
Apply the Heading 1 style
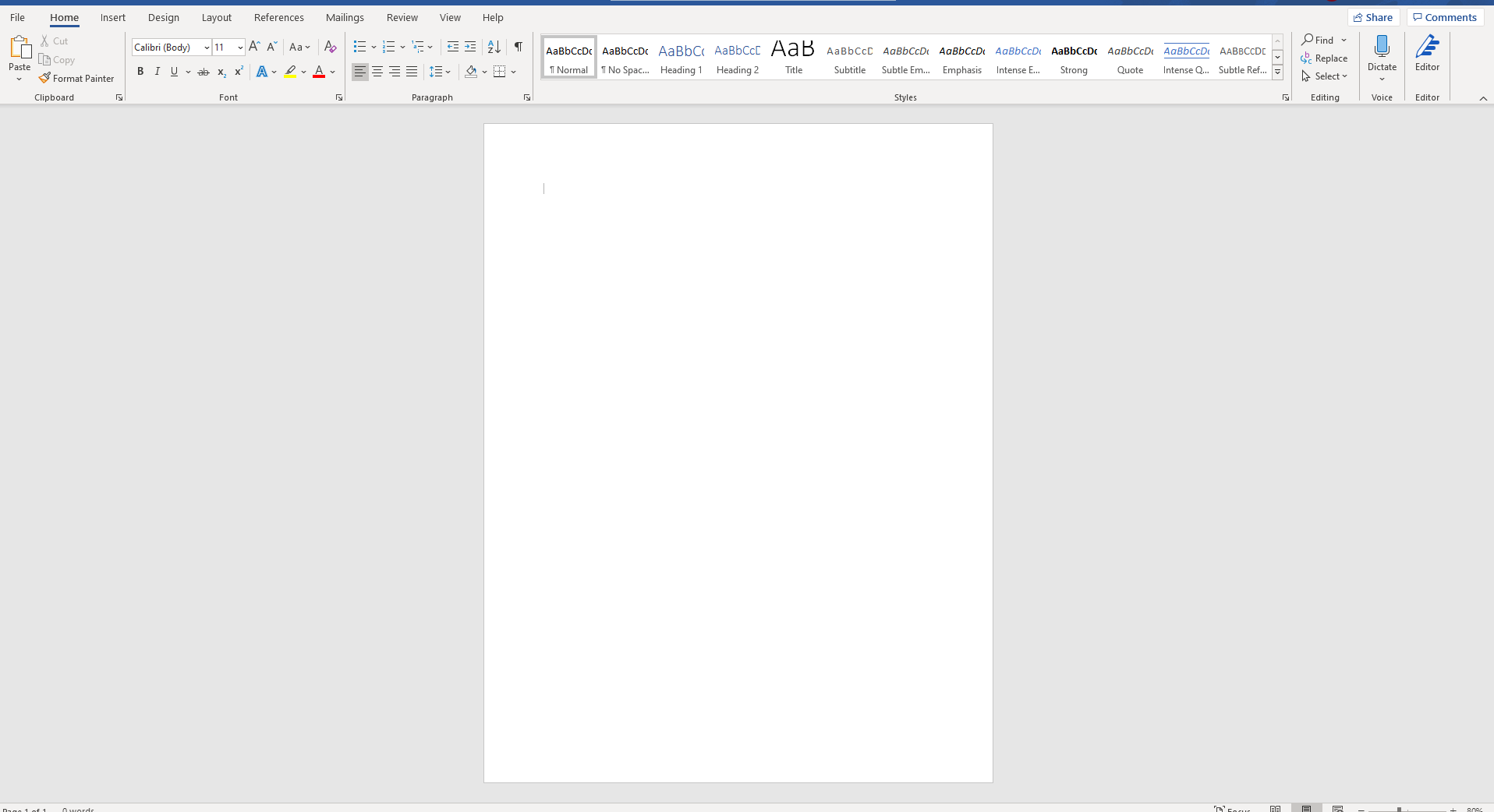[682, 57]
